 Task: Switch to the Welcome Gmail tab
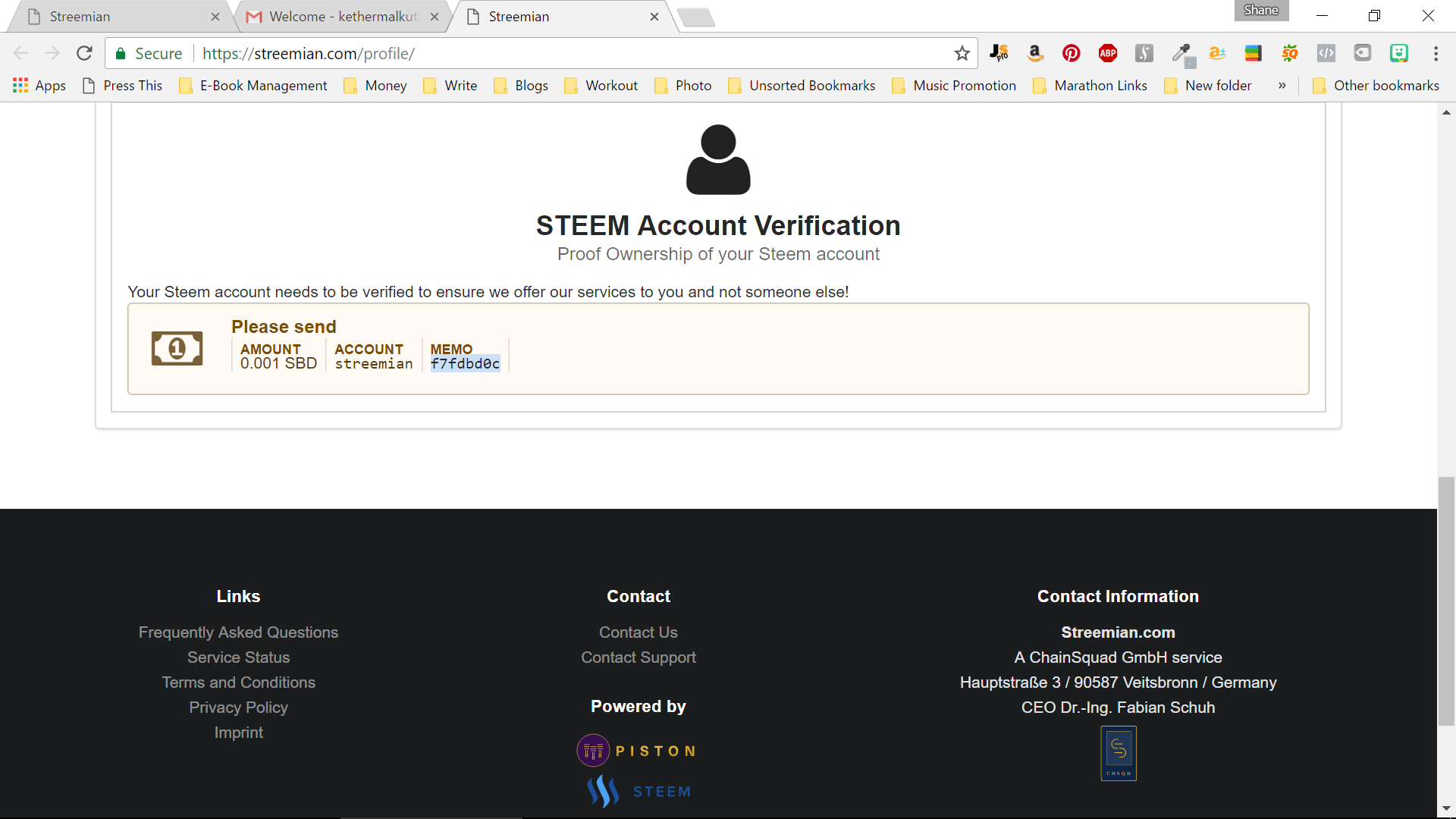[x=341, y=17]
